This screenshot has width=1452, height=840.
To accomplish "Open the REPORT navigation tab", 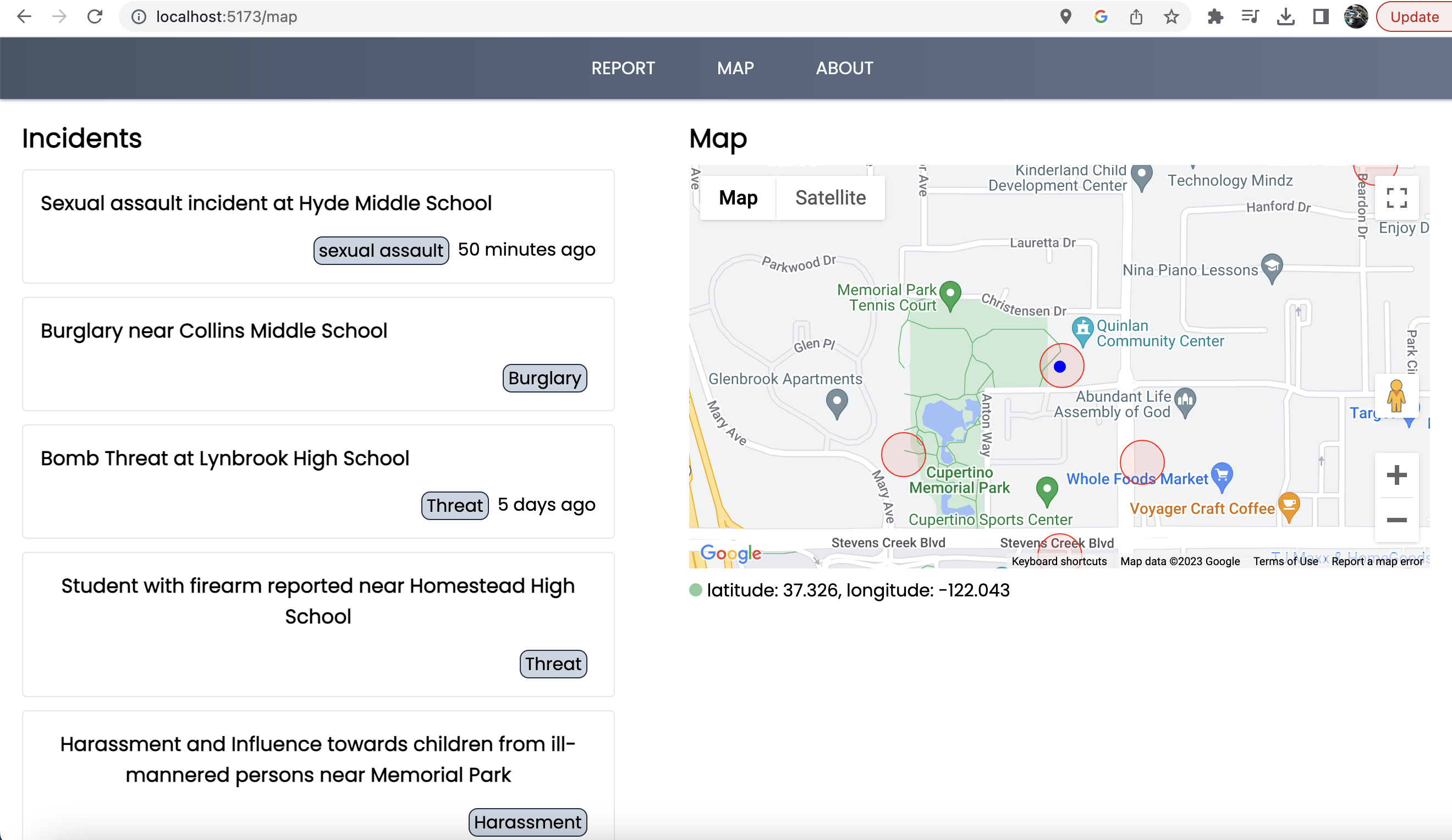I will (x=623, y=68).
